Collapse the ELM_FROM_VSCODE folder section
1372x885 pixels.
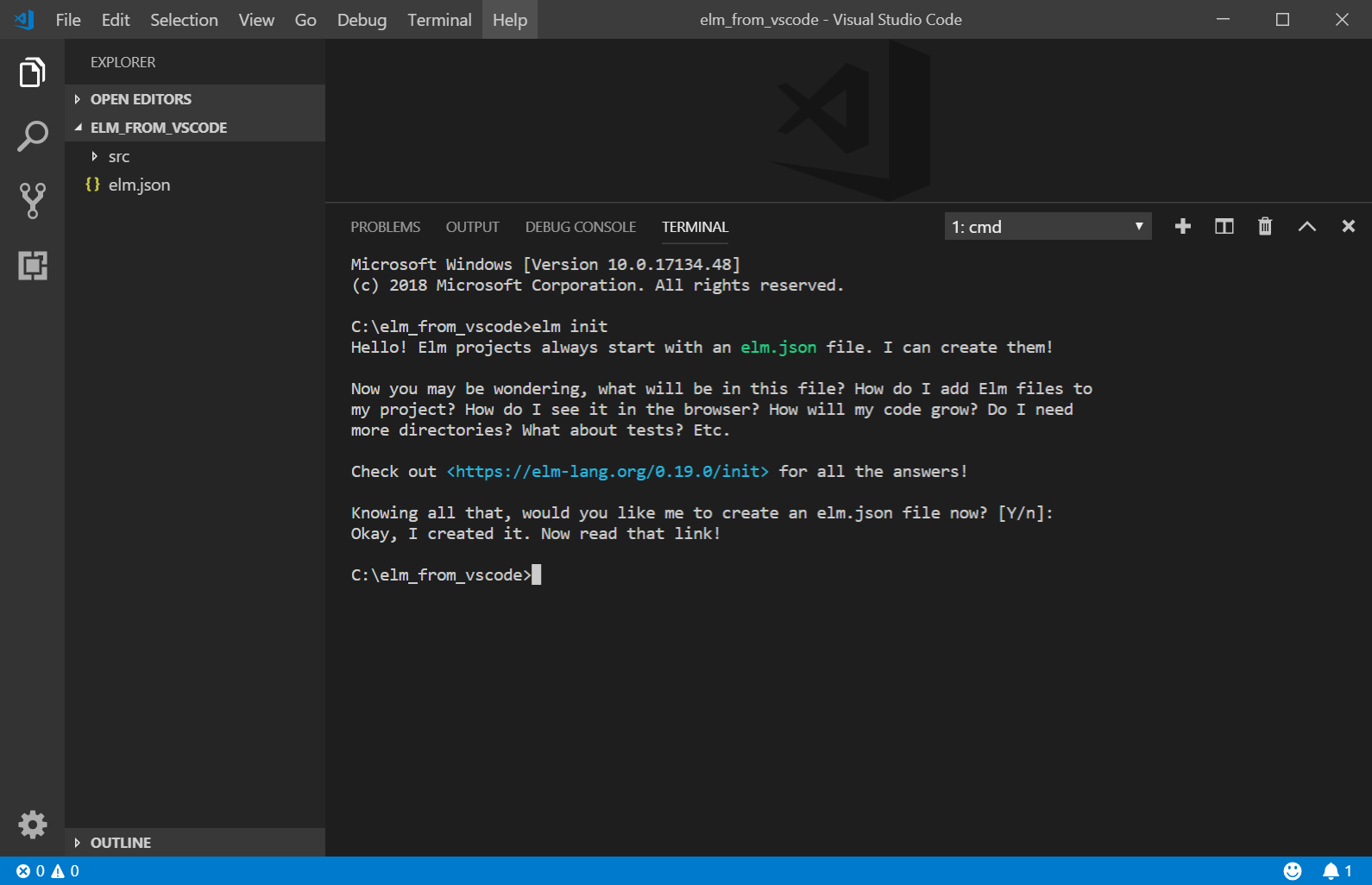click(x=158, y=128)
